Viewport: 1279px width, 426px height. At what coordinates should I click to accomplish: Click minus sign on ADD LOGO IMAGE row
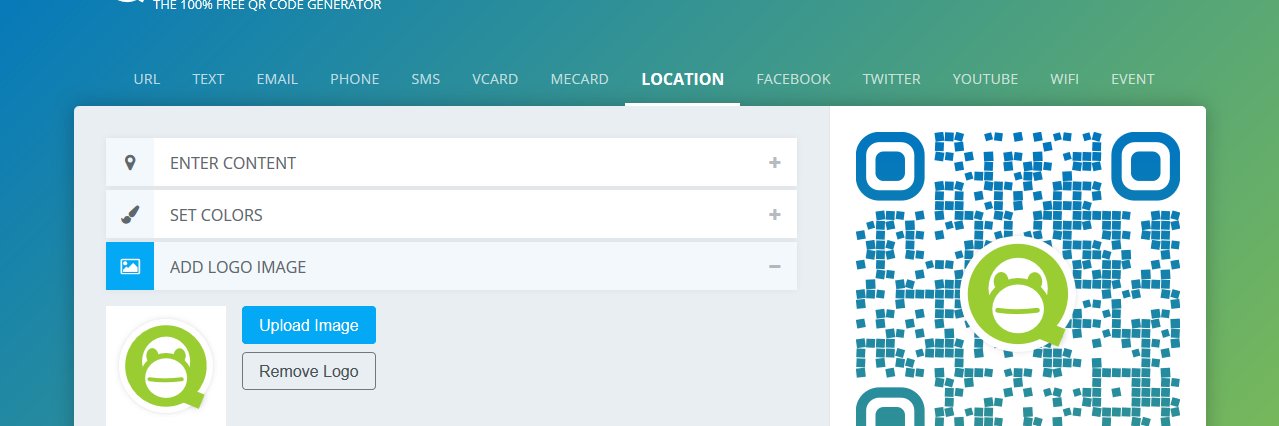tap(774, 266)
